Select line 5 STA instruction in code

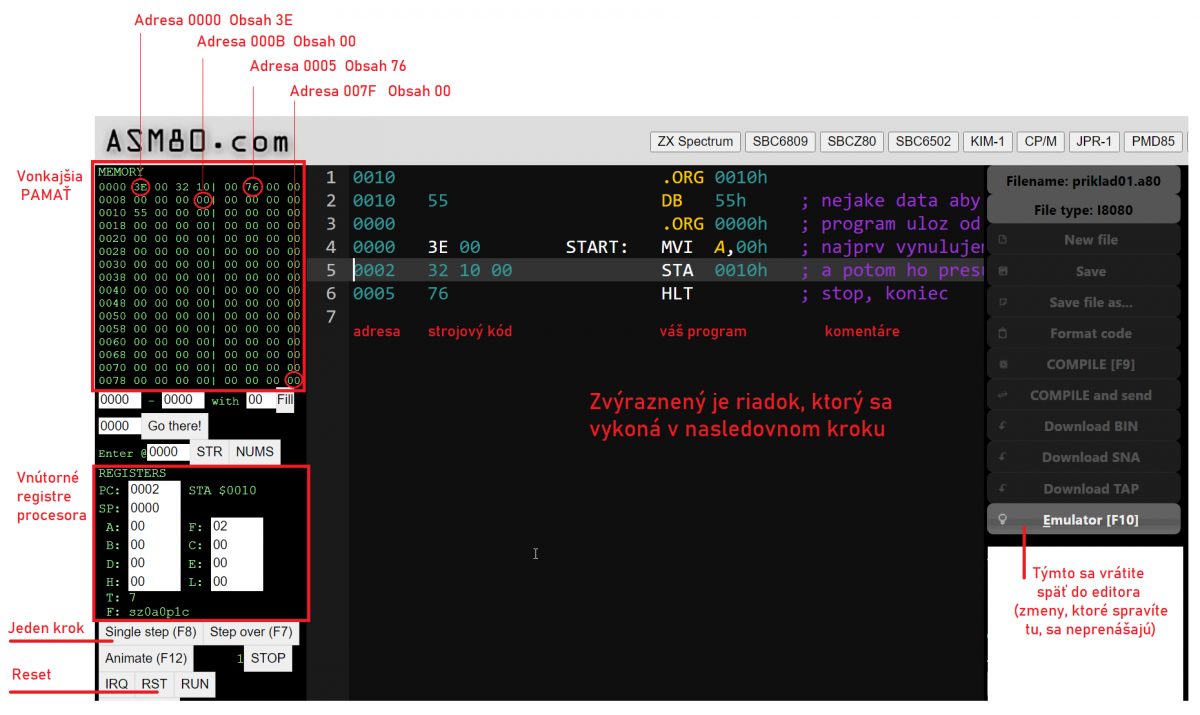(x=676, y=270)
